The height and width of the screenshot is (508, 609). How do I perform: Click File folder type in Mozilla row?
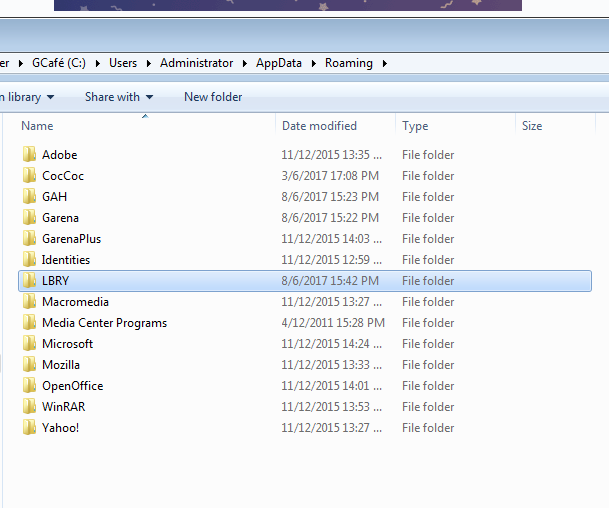(428, 364)
